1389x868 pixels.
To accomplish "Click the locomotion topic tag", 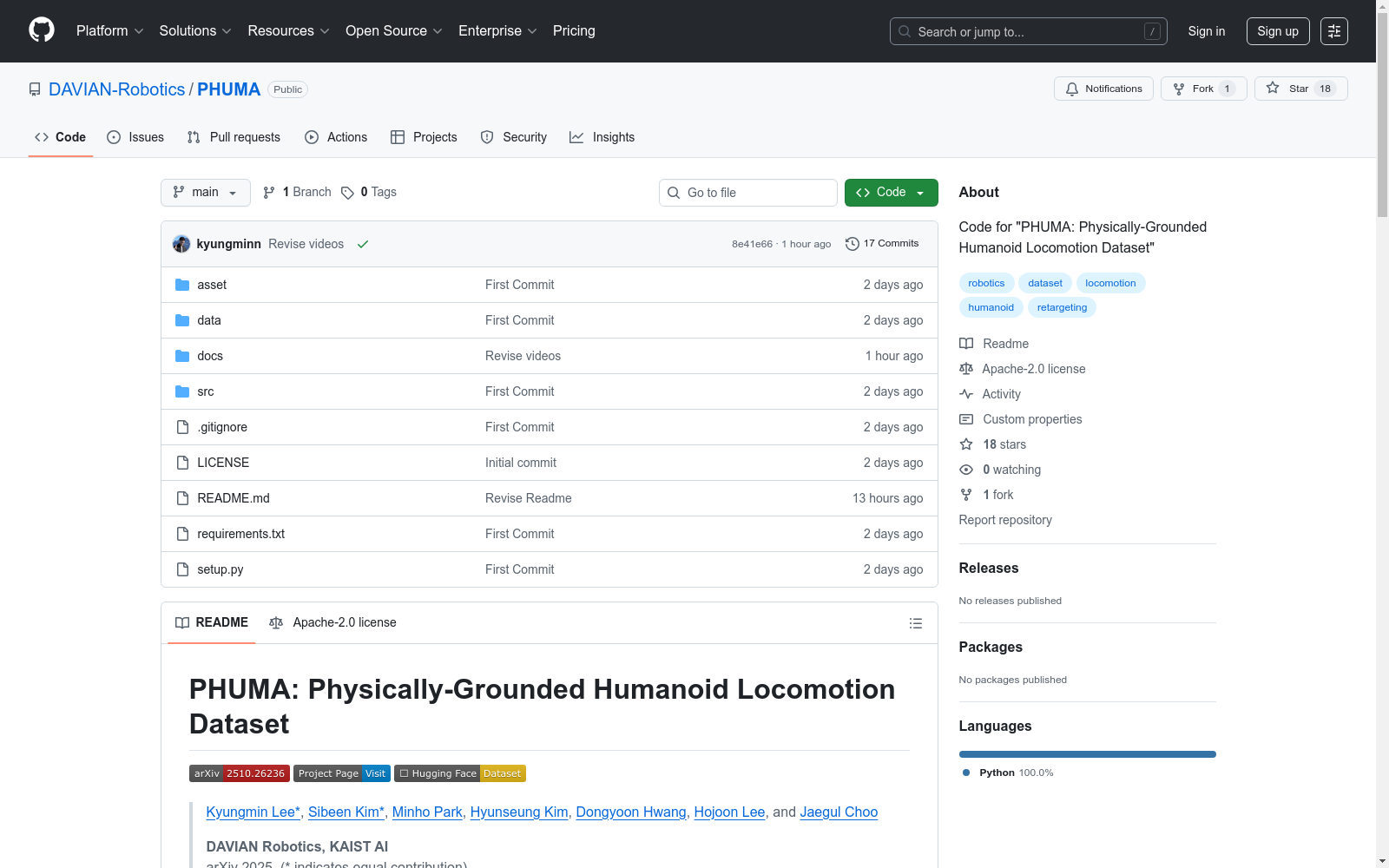I will coord(1110,283).
